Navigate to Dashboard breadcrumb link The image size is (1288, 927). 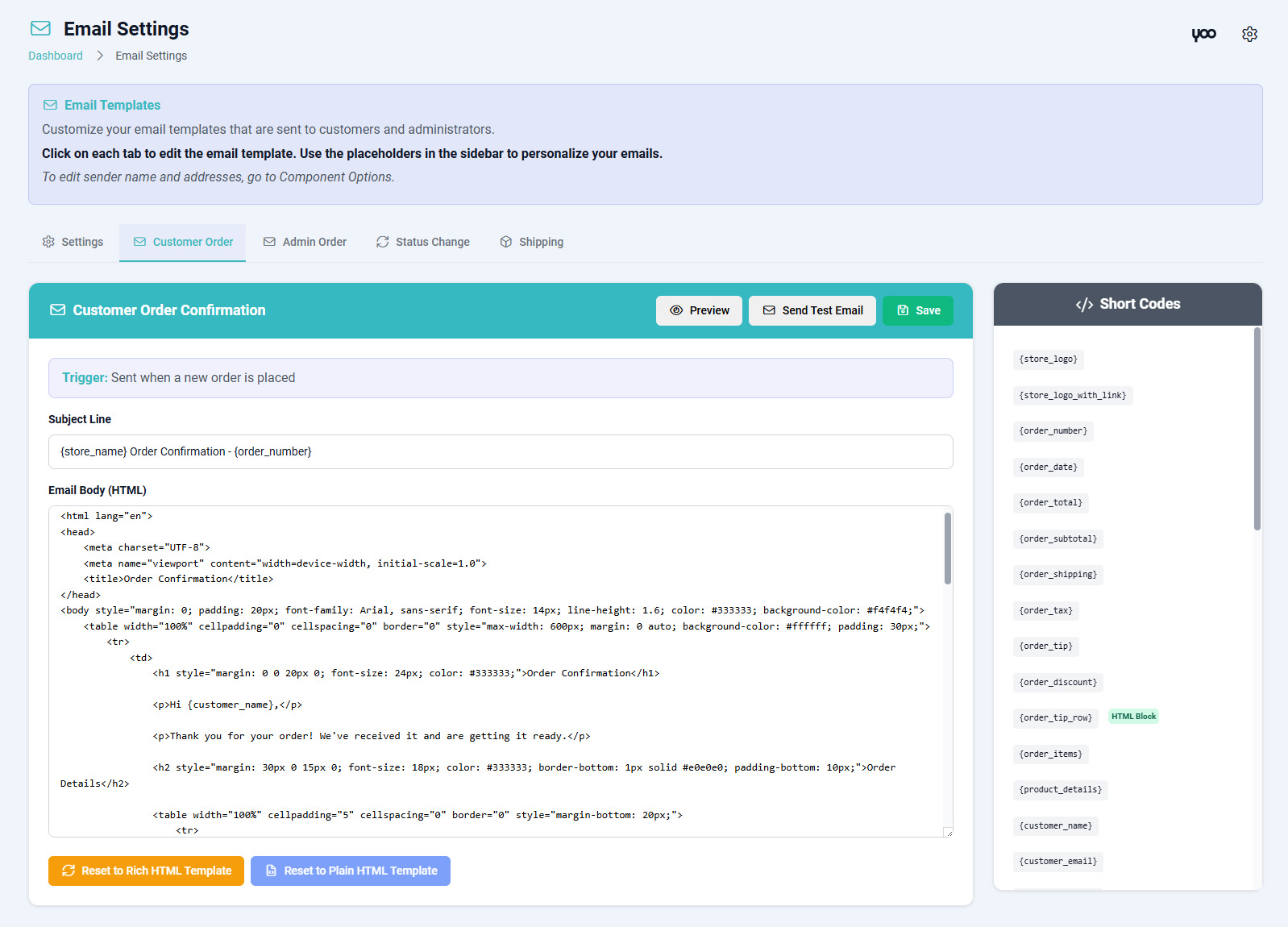pos(56,56)
